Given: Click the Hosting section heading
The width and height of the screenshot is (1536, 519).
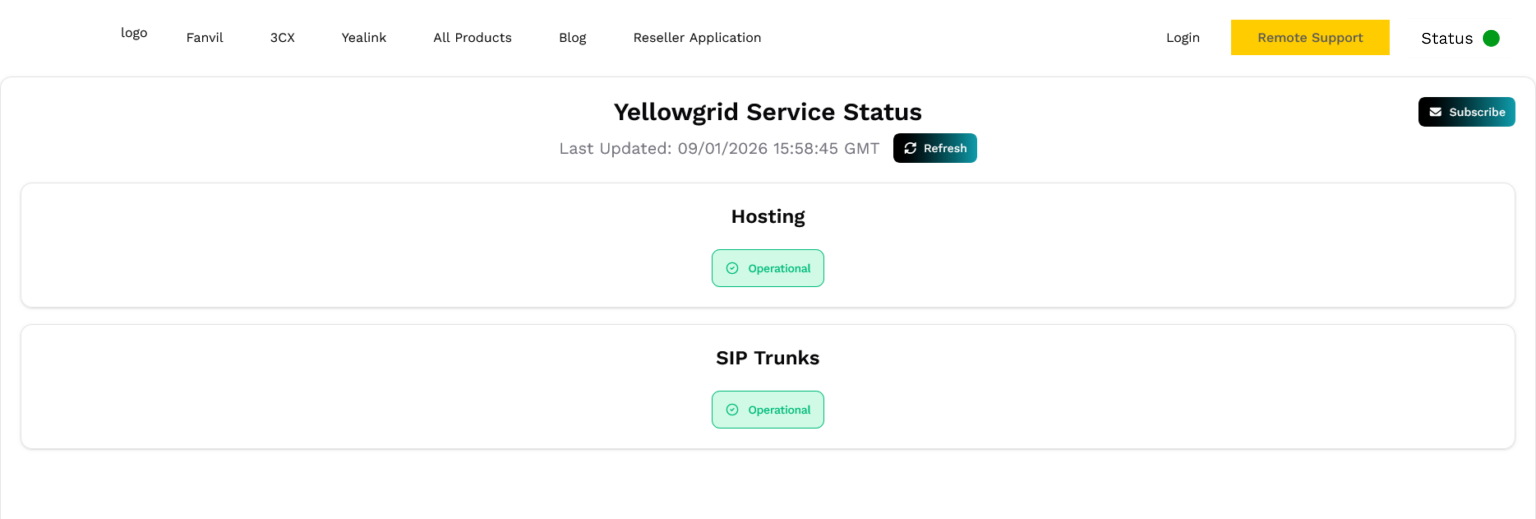Looking at the screenshot, I should pos(768,216).
